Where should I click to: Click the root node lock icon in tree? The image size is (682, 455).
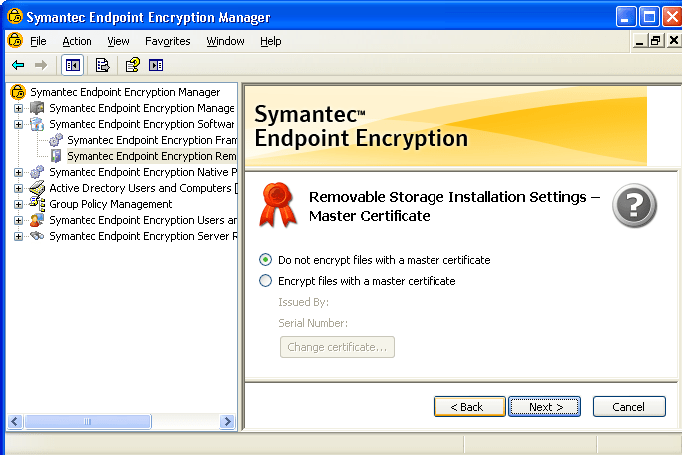coord(18,92)
